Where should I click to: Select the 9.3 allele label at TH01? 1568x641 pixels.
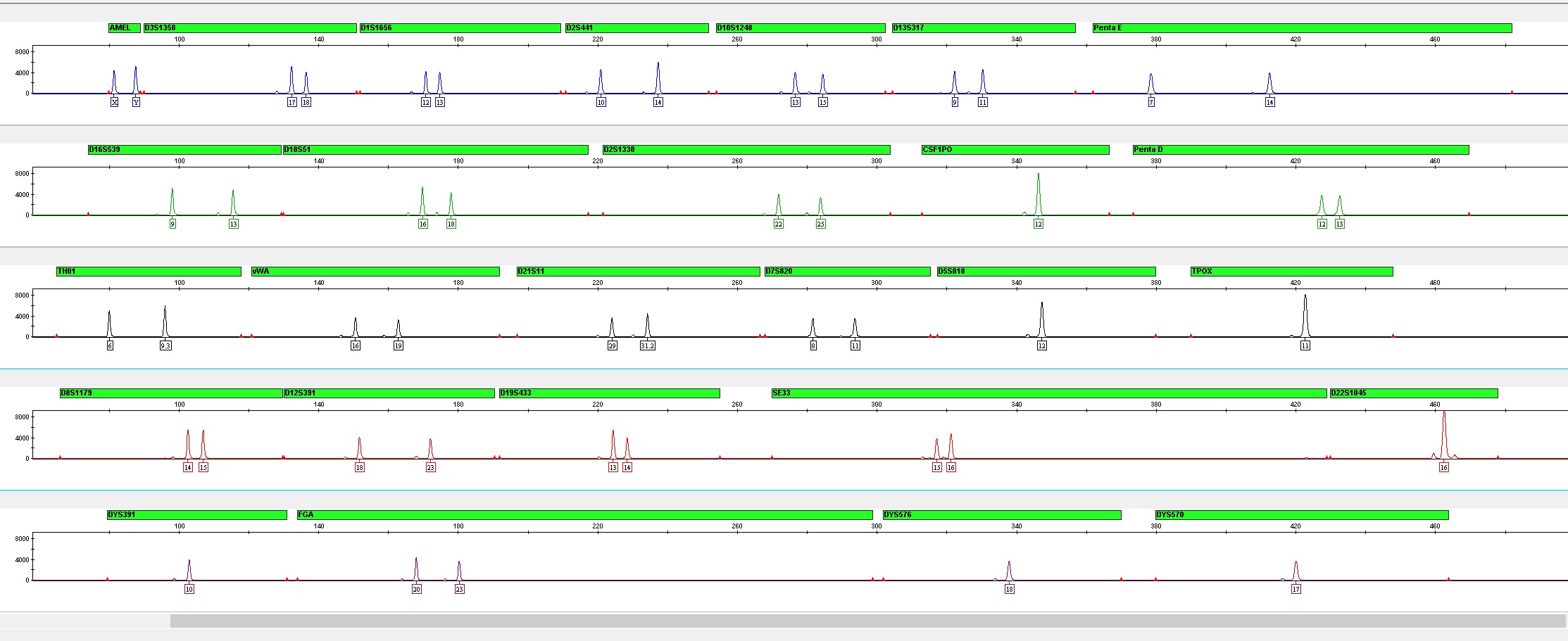(x=165, y=346)
